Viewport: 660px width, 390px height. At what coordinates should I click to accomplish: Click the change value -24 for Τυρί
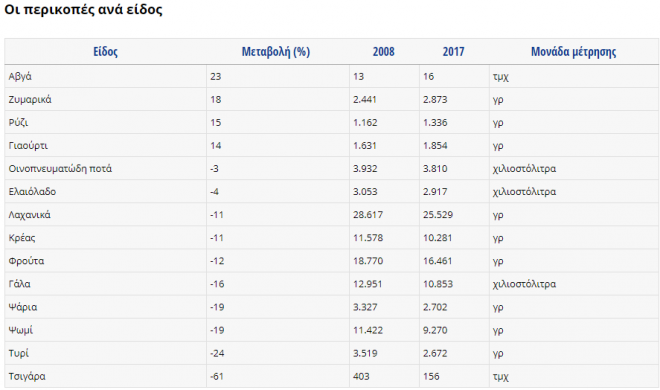217,353
